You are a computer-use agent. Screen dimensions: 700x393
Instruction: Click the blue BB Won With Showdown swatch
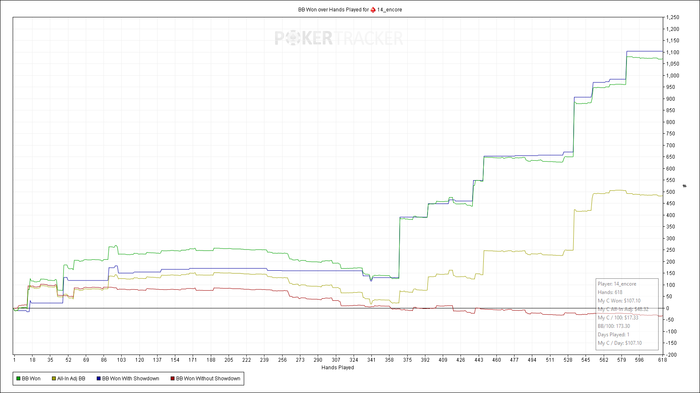(x=99, y=378)
